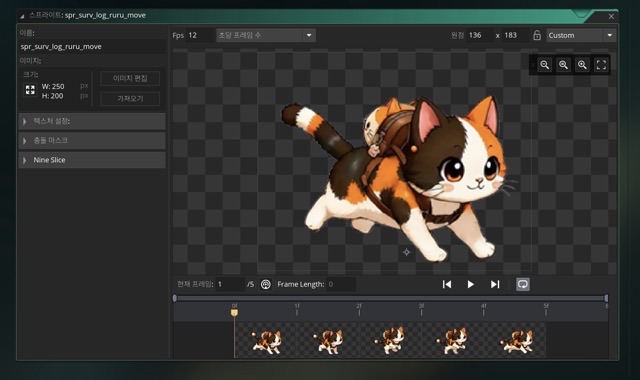Click the origin lock padlock icon
Screen dimensions: 640x380
537,36
